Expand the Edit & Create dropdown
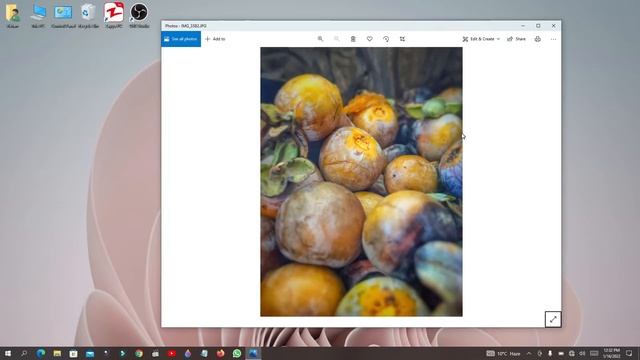Image resolution: width=640 pixels, height=360 pixels. point(481,39)
